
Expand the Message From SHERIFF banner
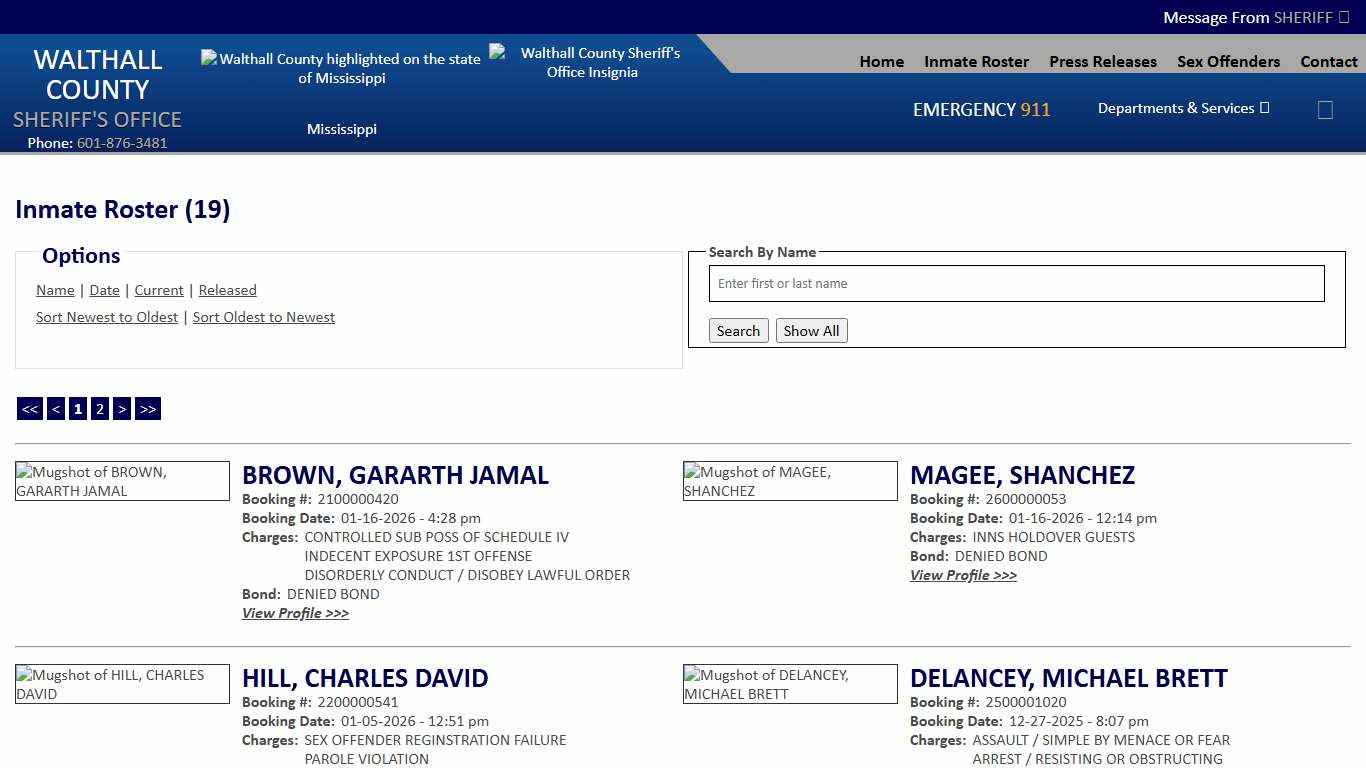click(x=1256, y=17)
